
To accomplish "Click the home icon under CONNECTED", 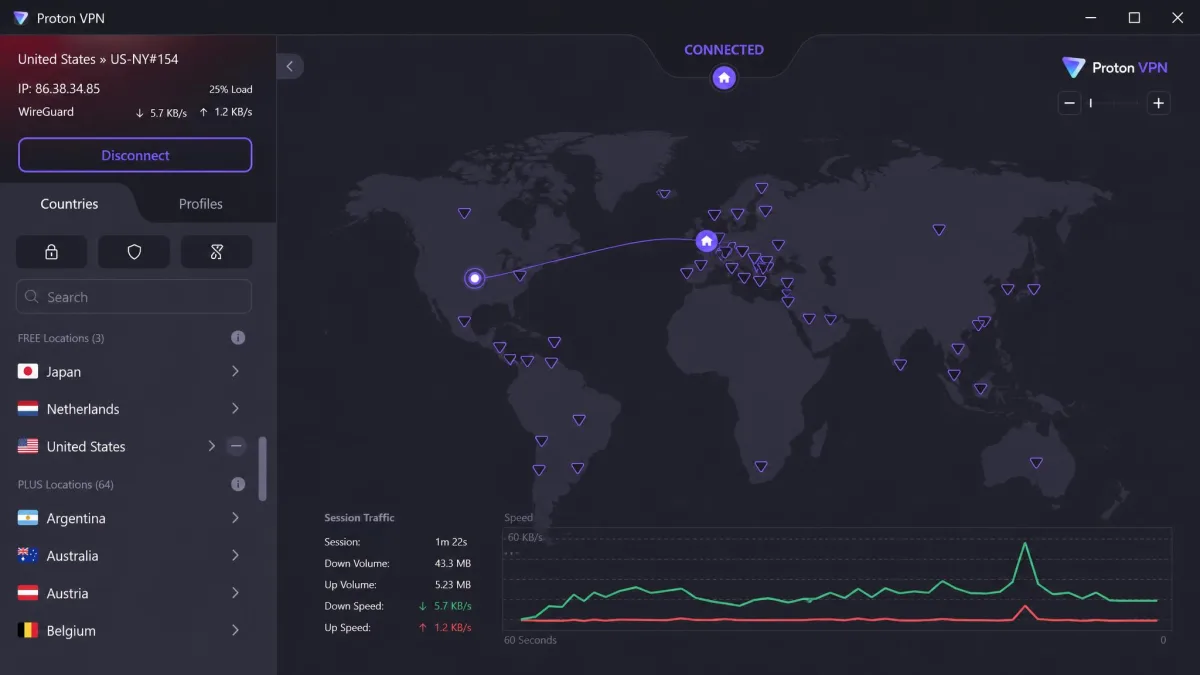I will tap(724, 77).
